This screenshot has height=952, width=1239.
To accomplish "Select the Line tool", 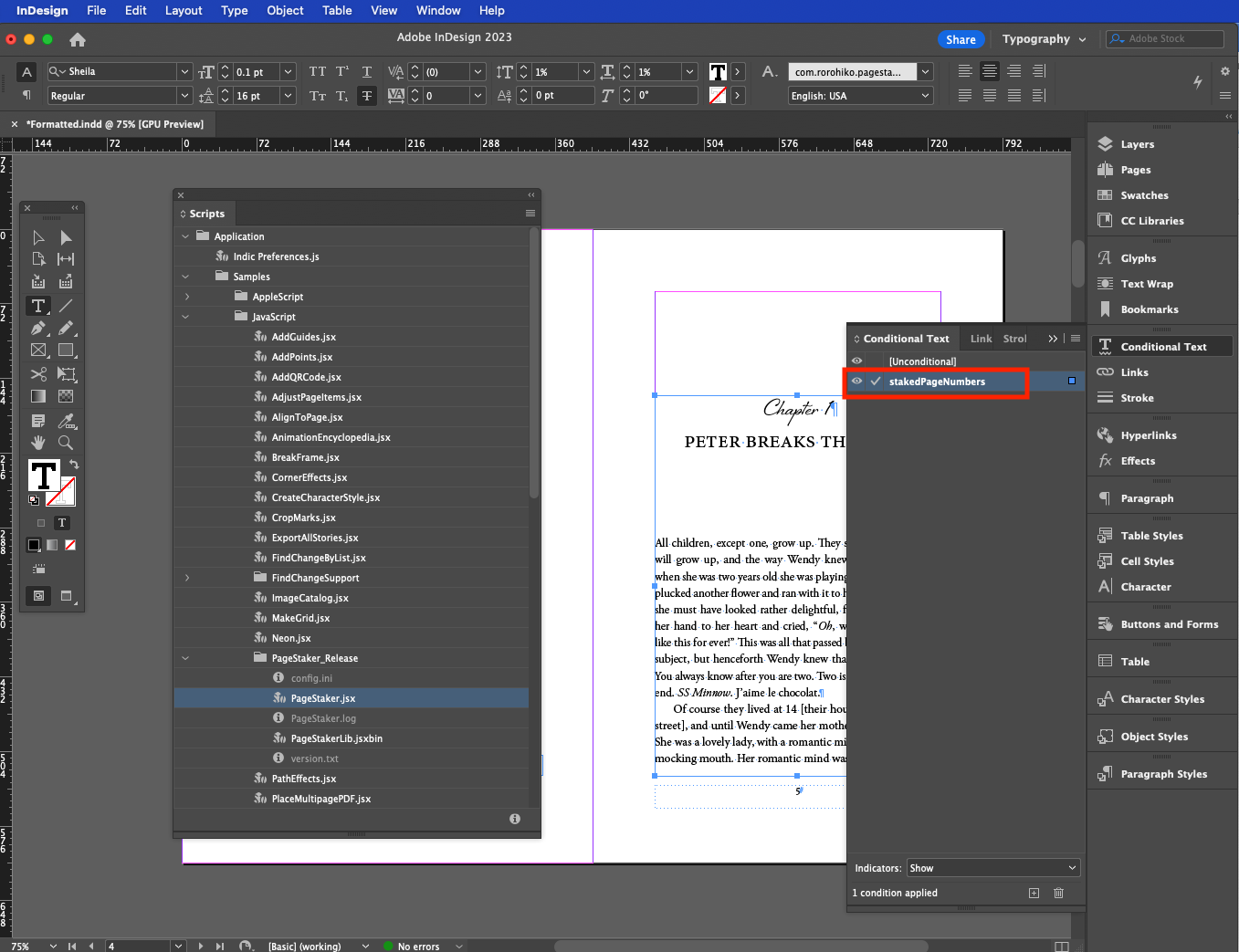I will tap(66, 306).
